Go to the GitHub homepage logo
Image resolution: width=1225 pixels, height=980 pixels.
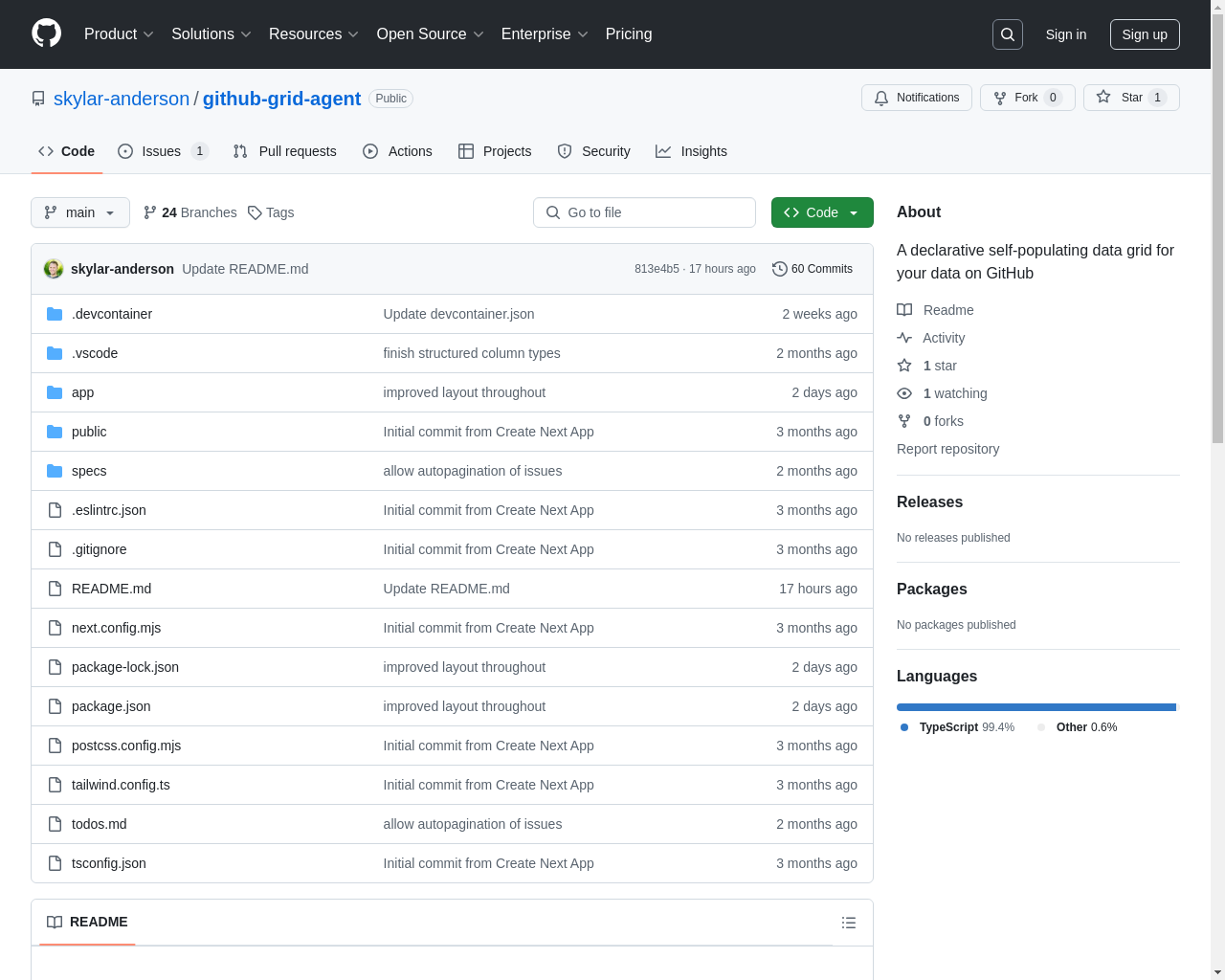(x=46, y=33)
